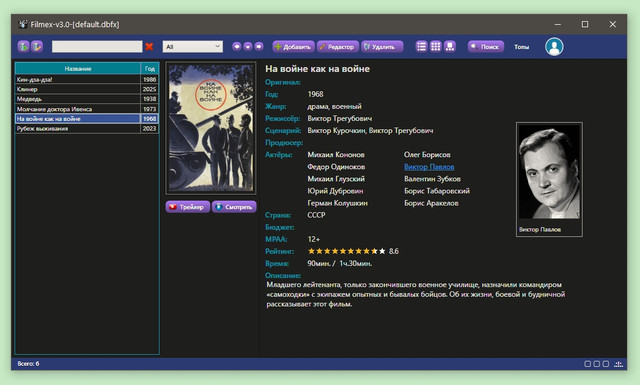The width and height of the screenshot is (640, 385).
Task: Go to the previous film with left arrow
Action: 237,47
